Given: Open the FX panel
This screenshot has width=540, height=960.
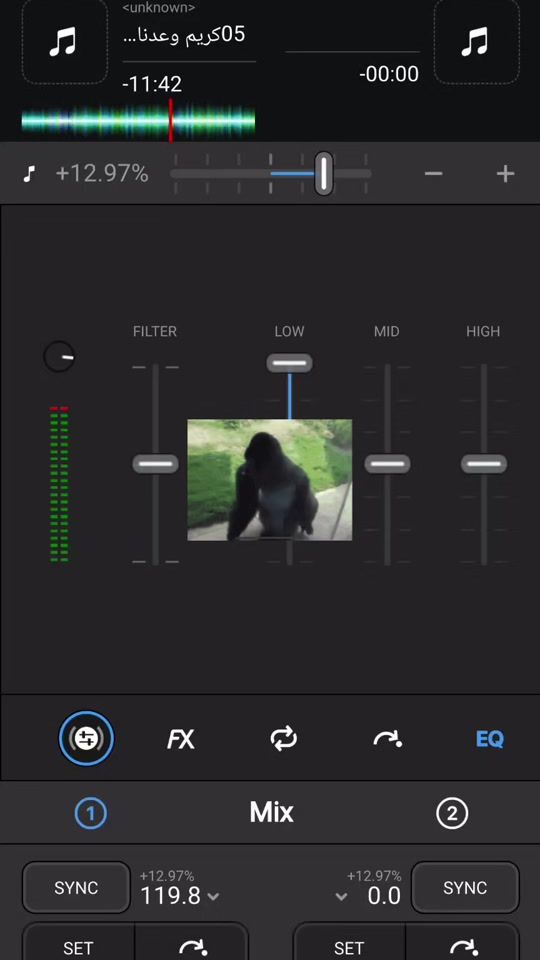Looking at the screenshot, I should pyautogui.click(x=181, y=740).
